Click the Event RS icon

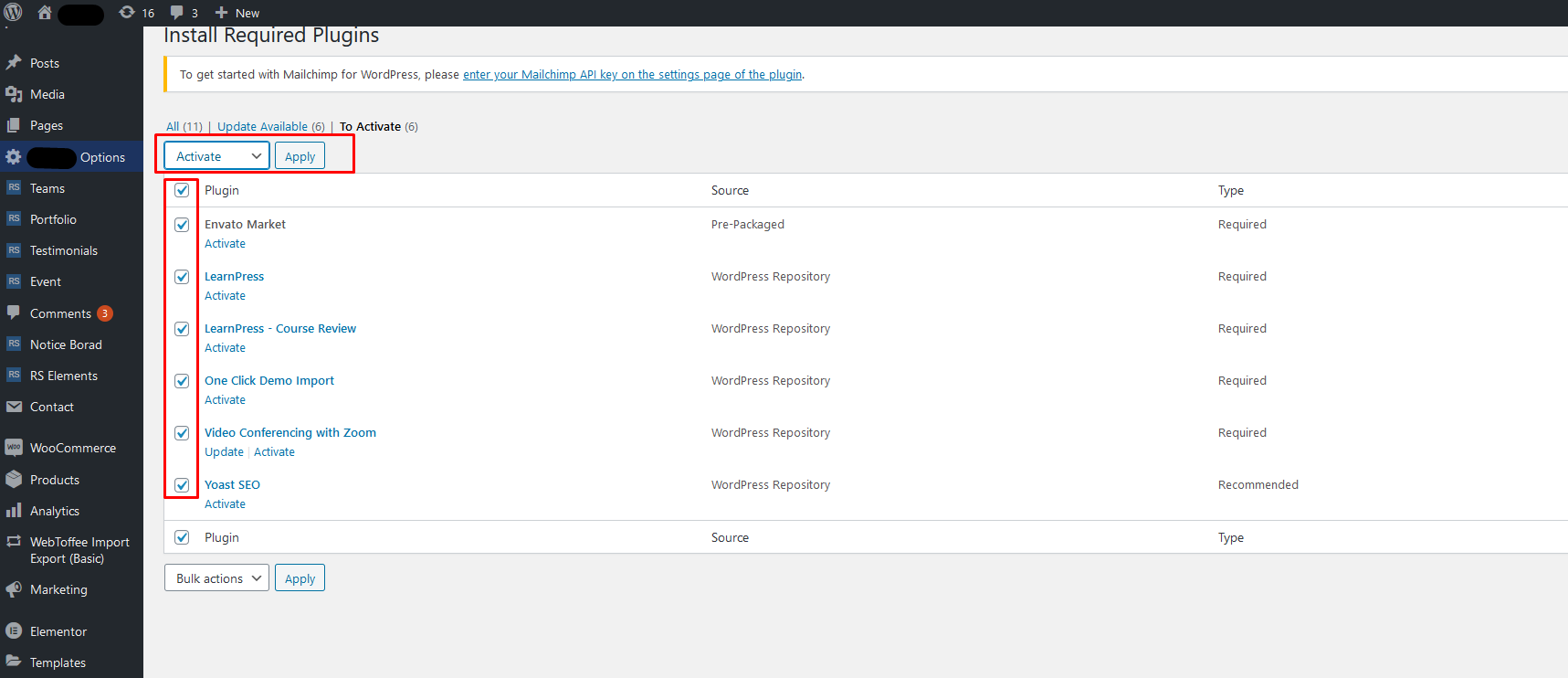pyautogui.click(x=14, y=281)
